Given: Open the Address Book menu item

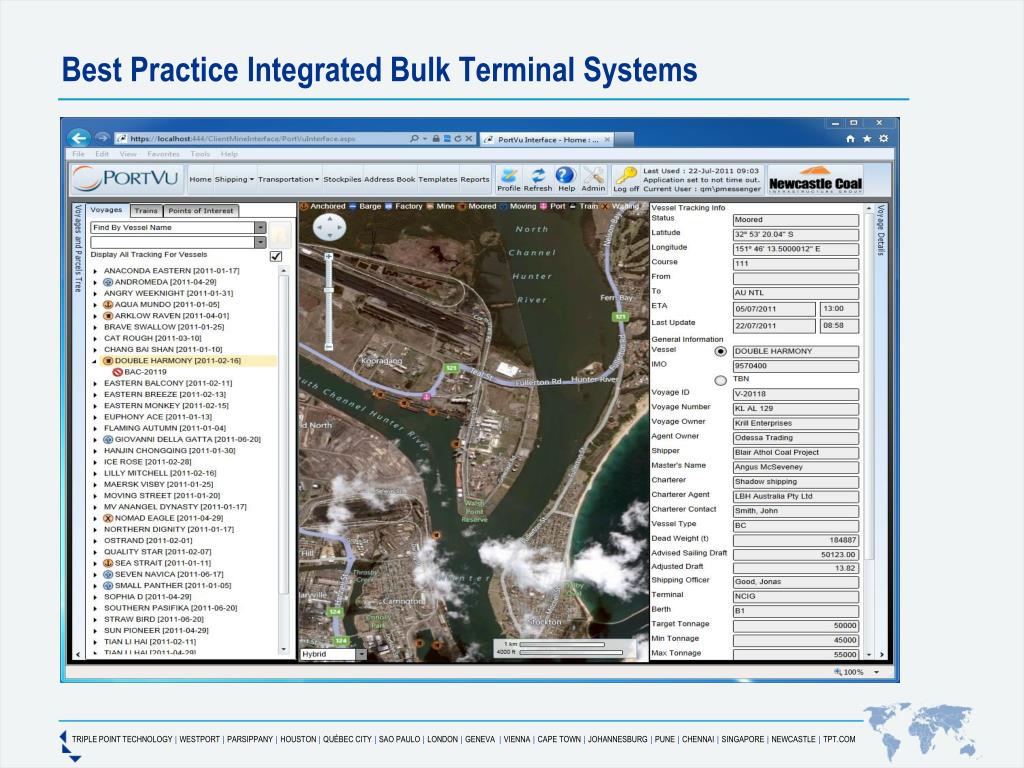Looking at the screenshot, I should point(389,179).
